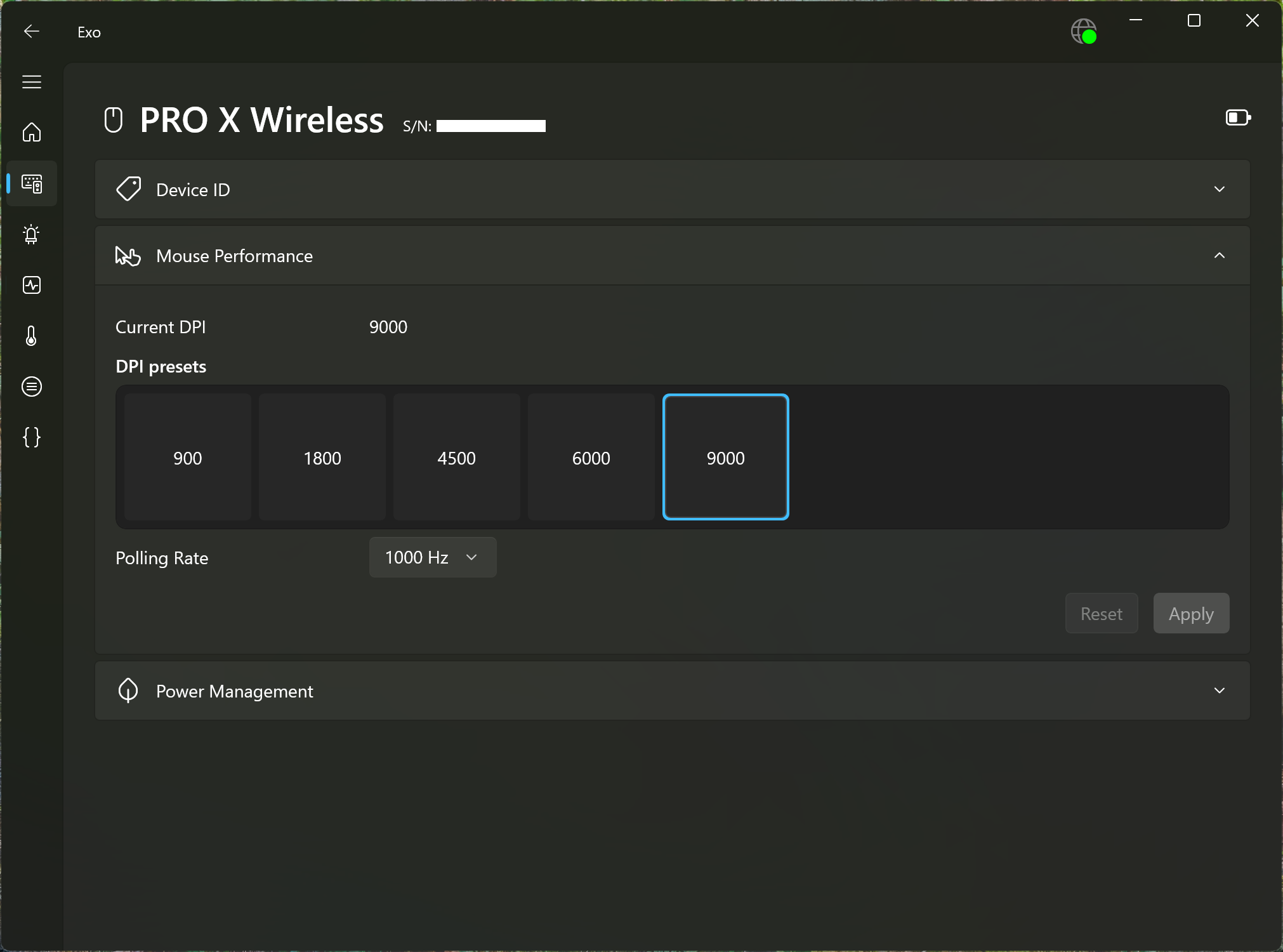The height and width of the screenshot is (952, 1283).
Task: Select the 1800 DPI preset
Action: click(322, 458)
